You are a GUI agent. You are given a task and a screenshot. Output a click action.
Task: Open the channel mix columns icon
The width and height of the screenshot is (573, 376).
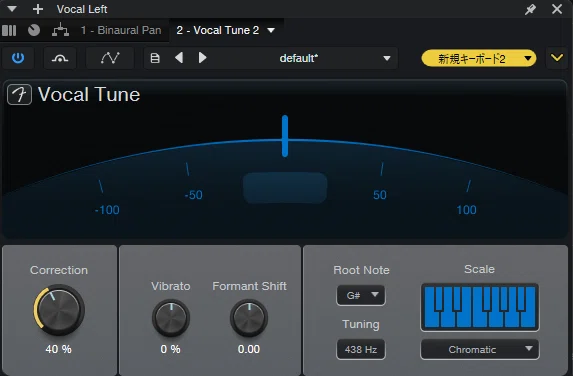pos(9,30)
